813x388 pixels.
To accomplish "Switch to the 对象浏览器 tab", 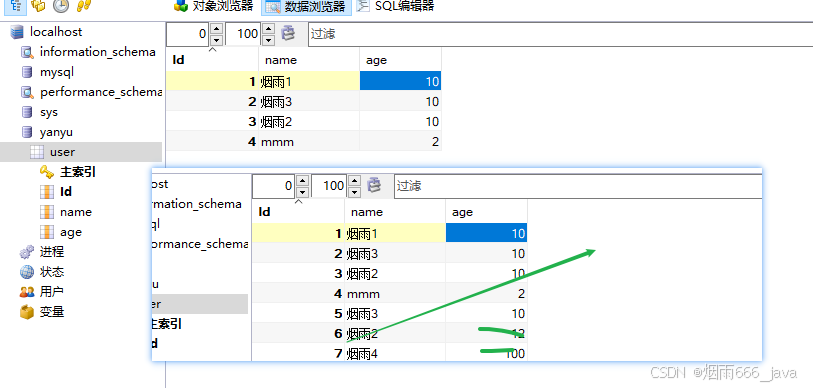I will click(x=214, y=6).
